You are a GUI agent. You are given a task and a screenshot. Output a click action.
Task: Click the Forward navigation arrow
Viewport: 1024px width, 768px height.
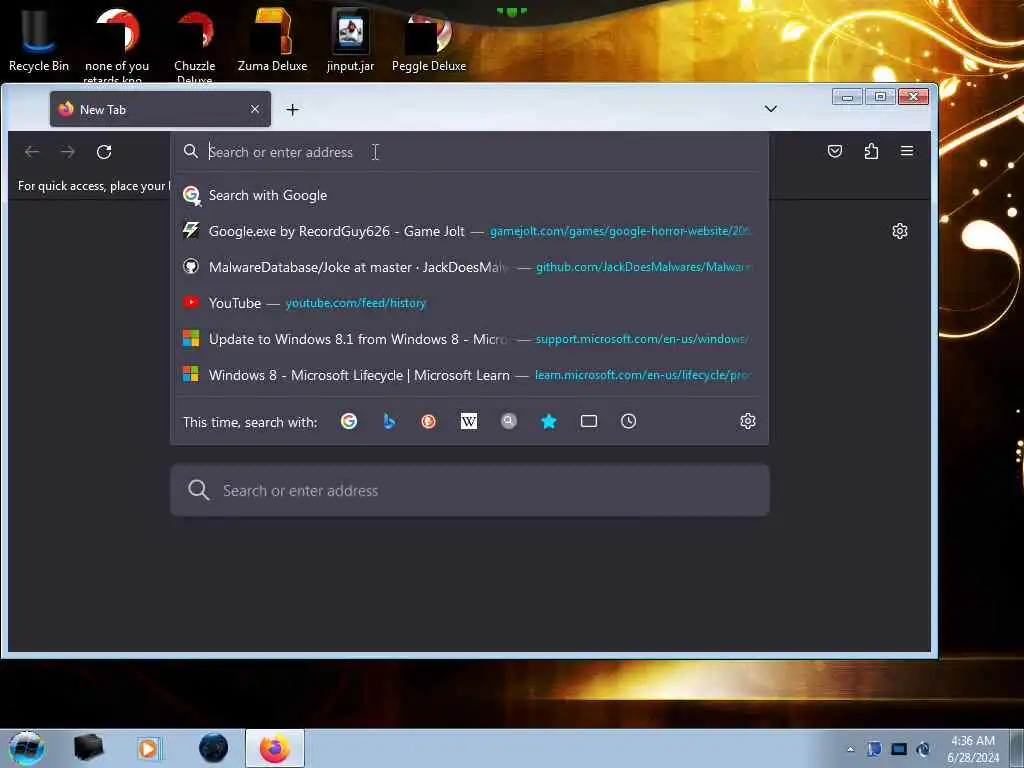pos(68,152)
